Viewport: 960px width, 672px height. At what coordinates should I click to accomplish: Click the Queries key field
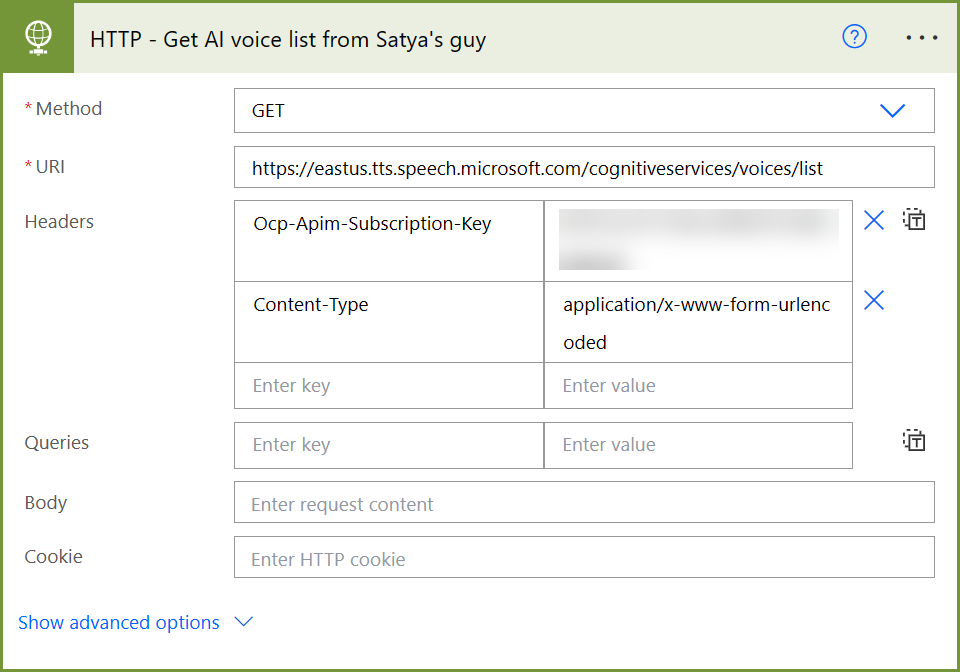(x=389, y=444)
